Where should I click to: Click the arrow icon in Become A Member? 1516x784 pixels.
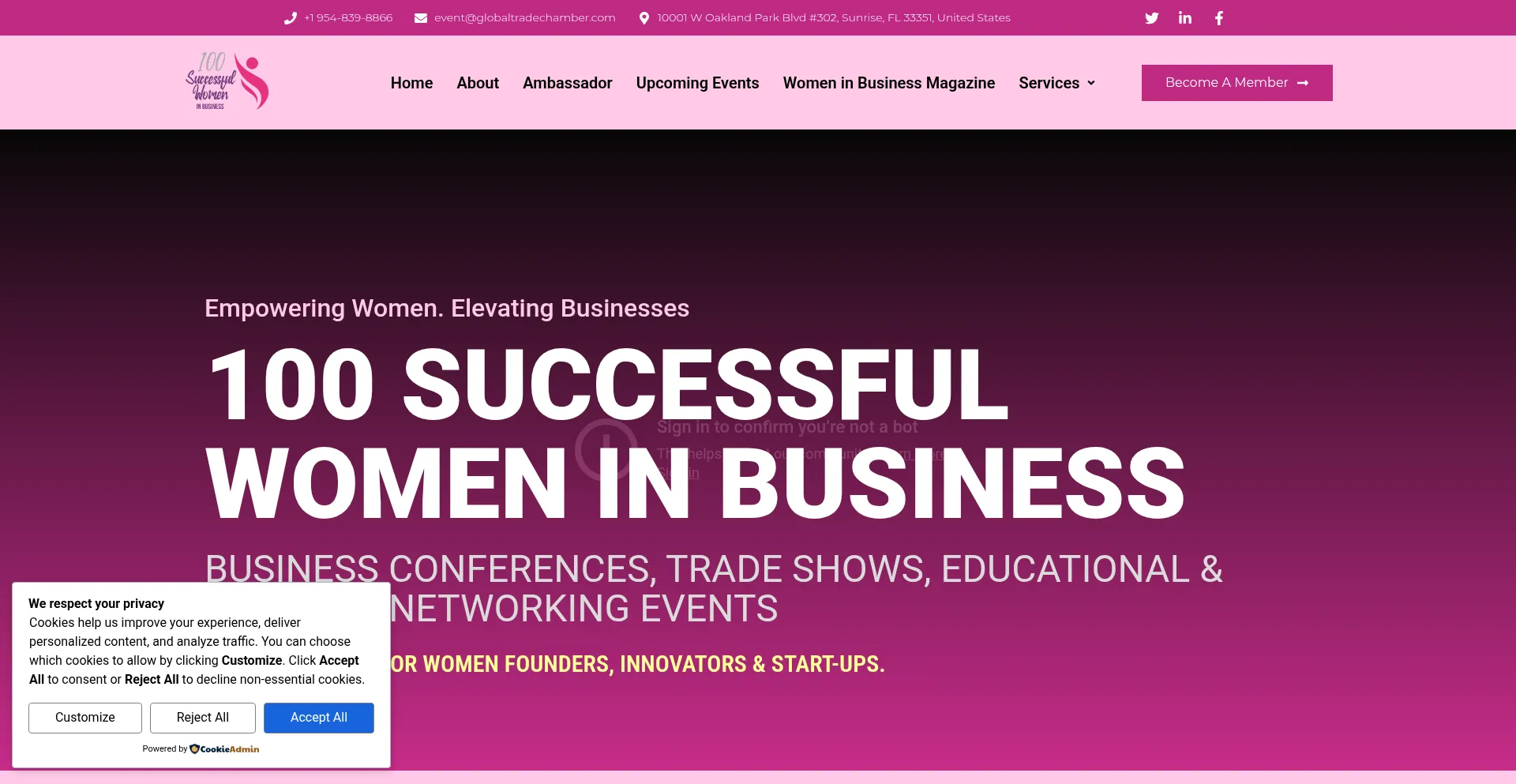point(1303,83)
